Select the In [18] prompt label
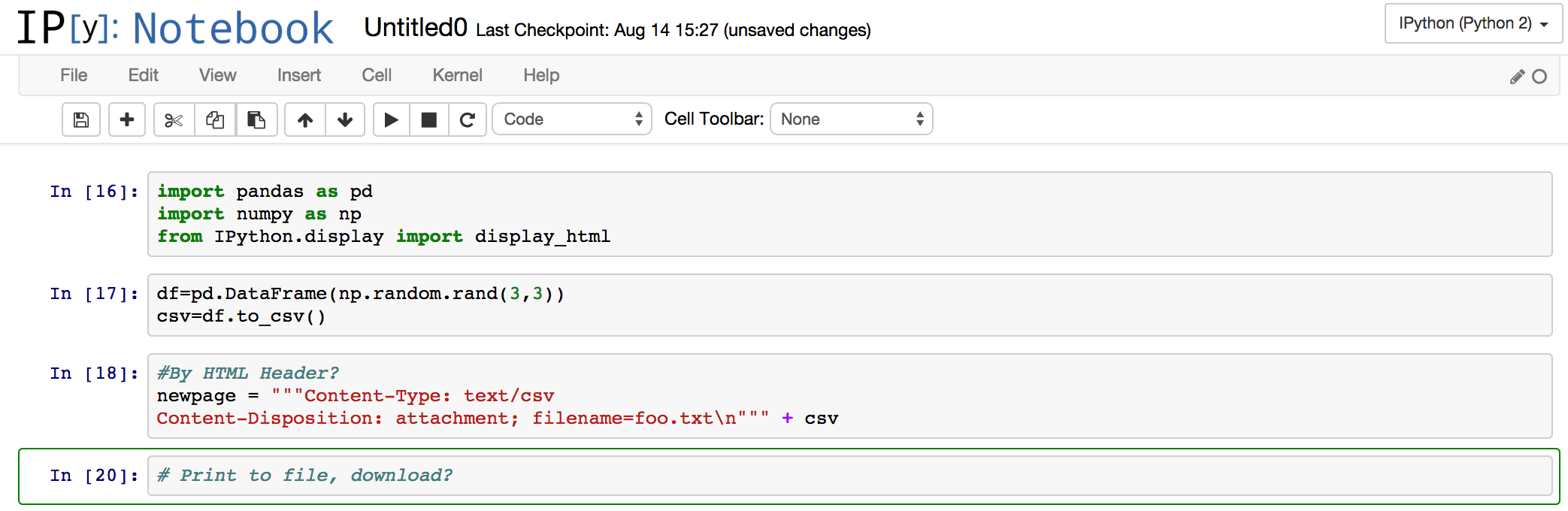 (94, 373)
